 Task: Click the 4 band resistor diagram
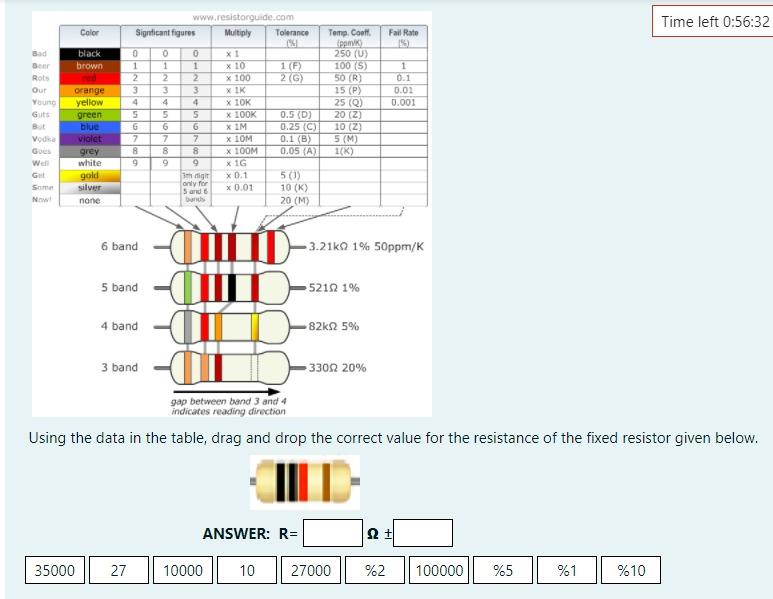(x=230, y=326)
